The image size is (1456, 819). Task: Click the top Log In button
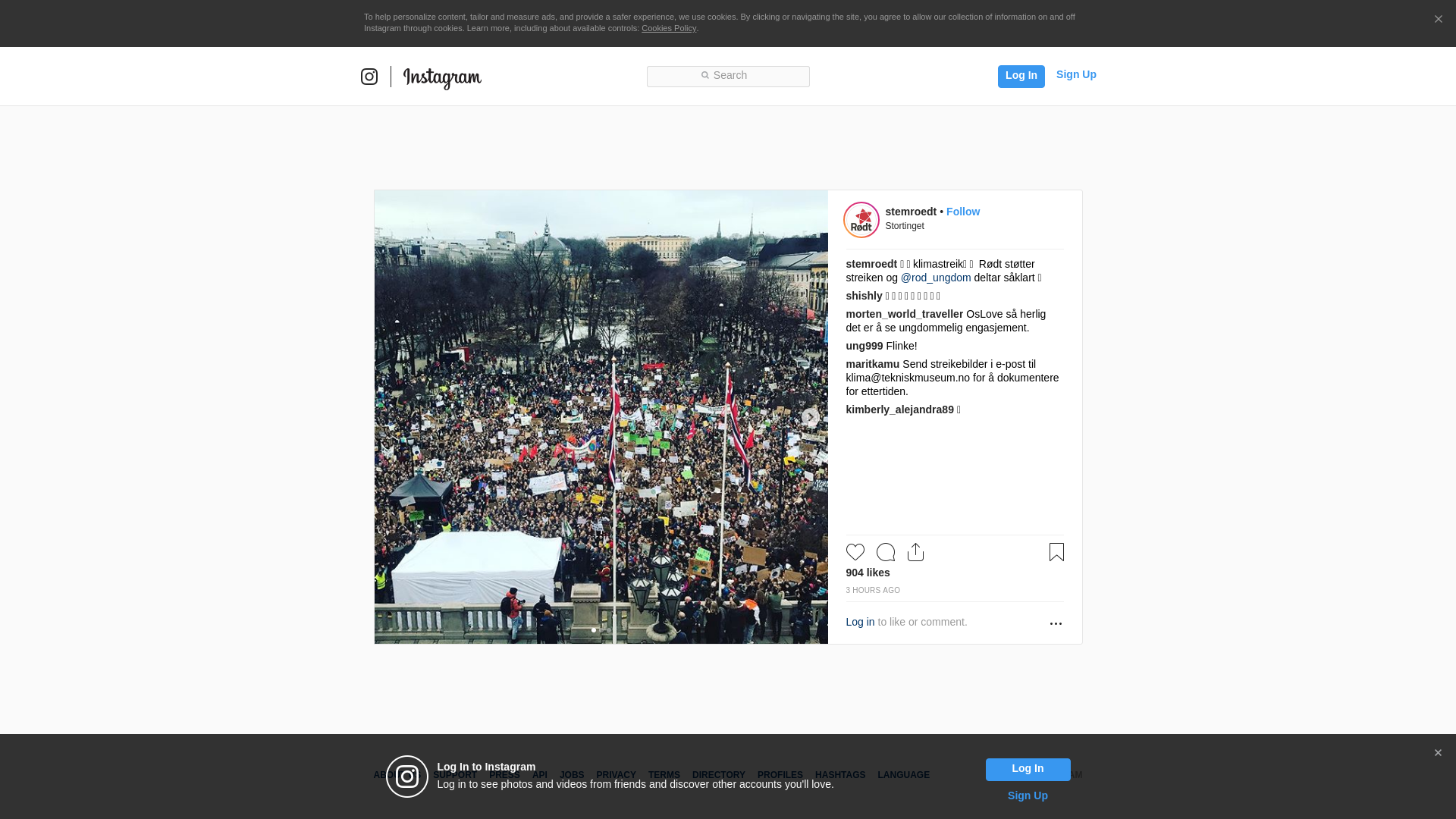1021,76
